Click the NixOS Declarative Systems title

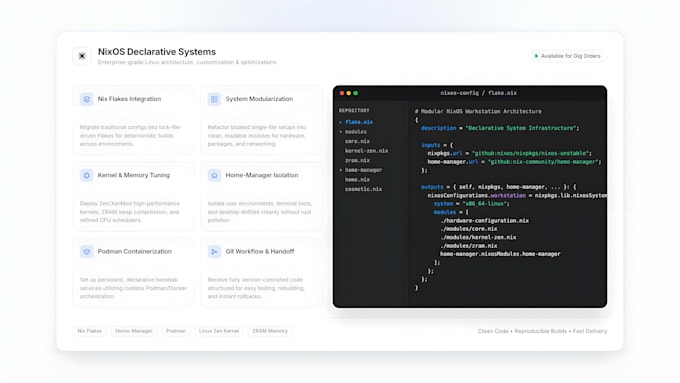pos(157,52)
